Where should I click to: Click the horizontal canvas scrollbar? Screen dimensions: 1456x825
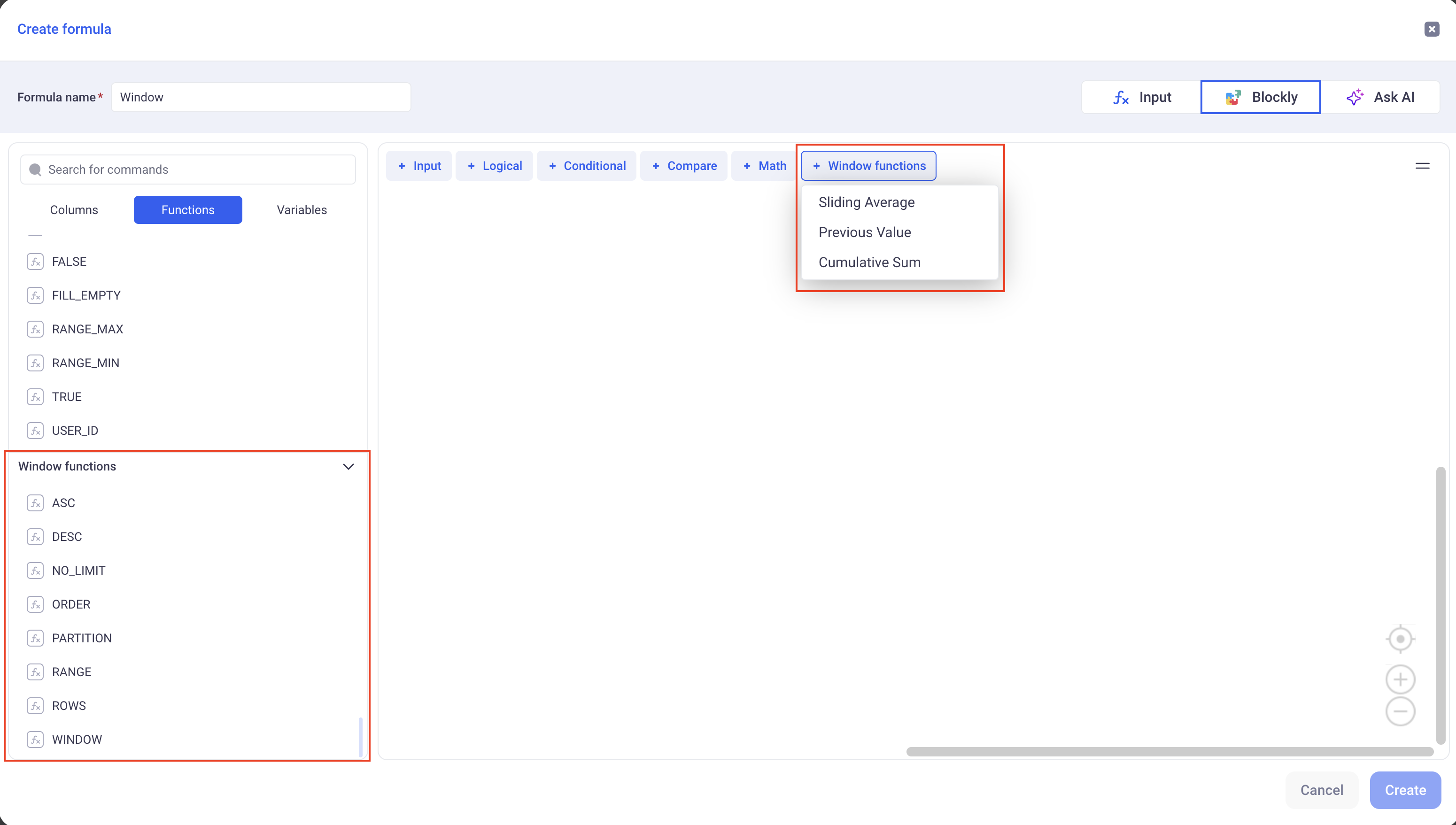pos(1169,752)
